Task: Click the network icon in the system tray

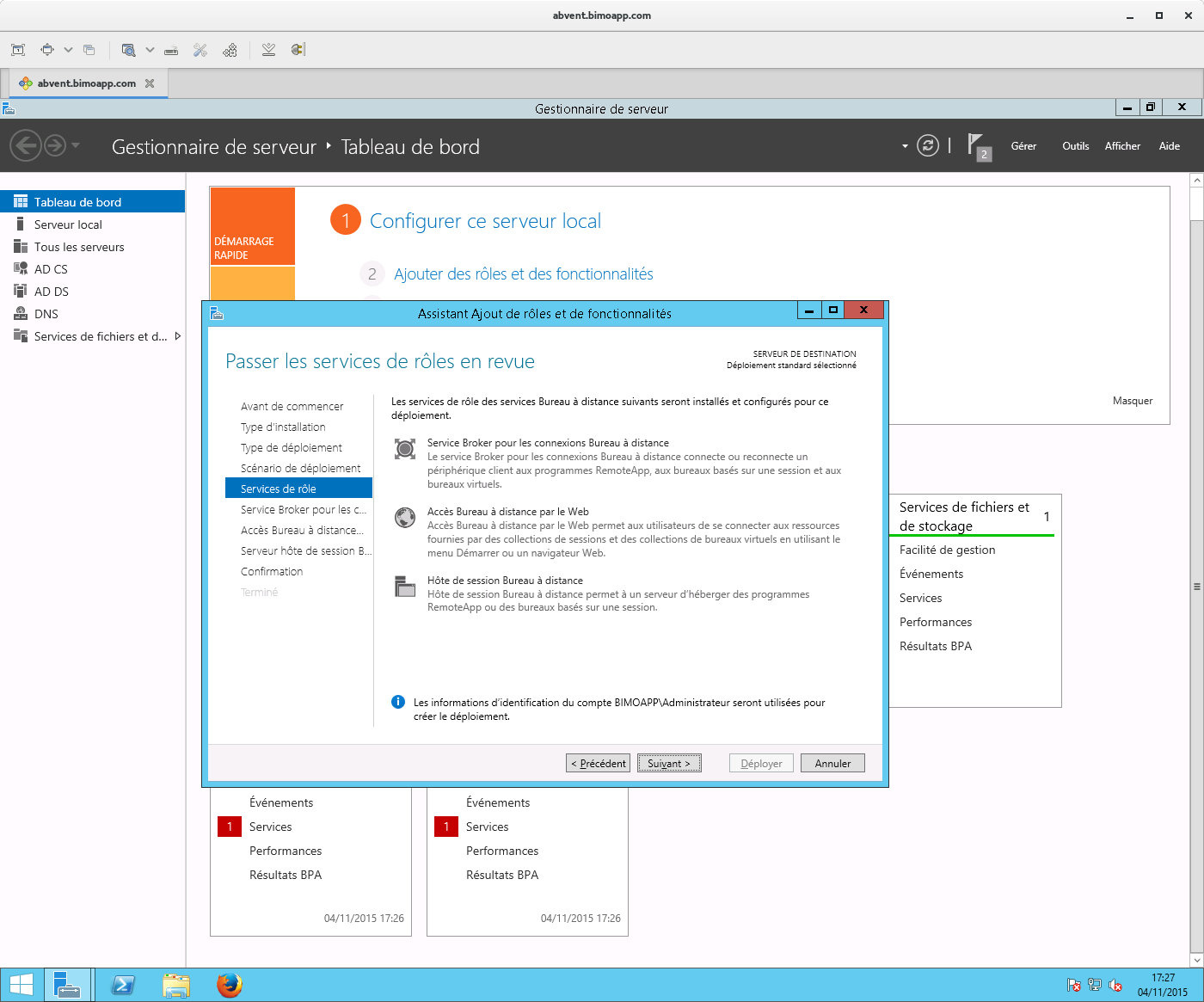Action: pyautogui.click(x=1094, y=984)
